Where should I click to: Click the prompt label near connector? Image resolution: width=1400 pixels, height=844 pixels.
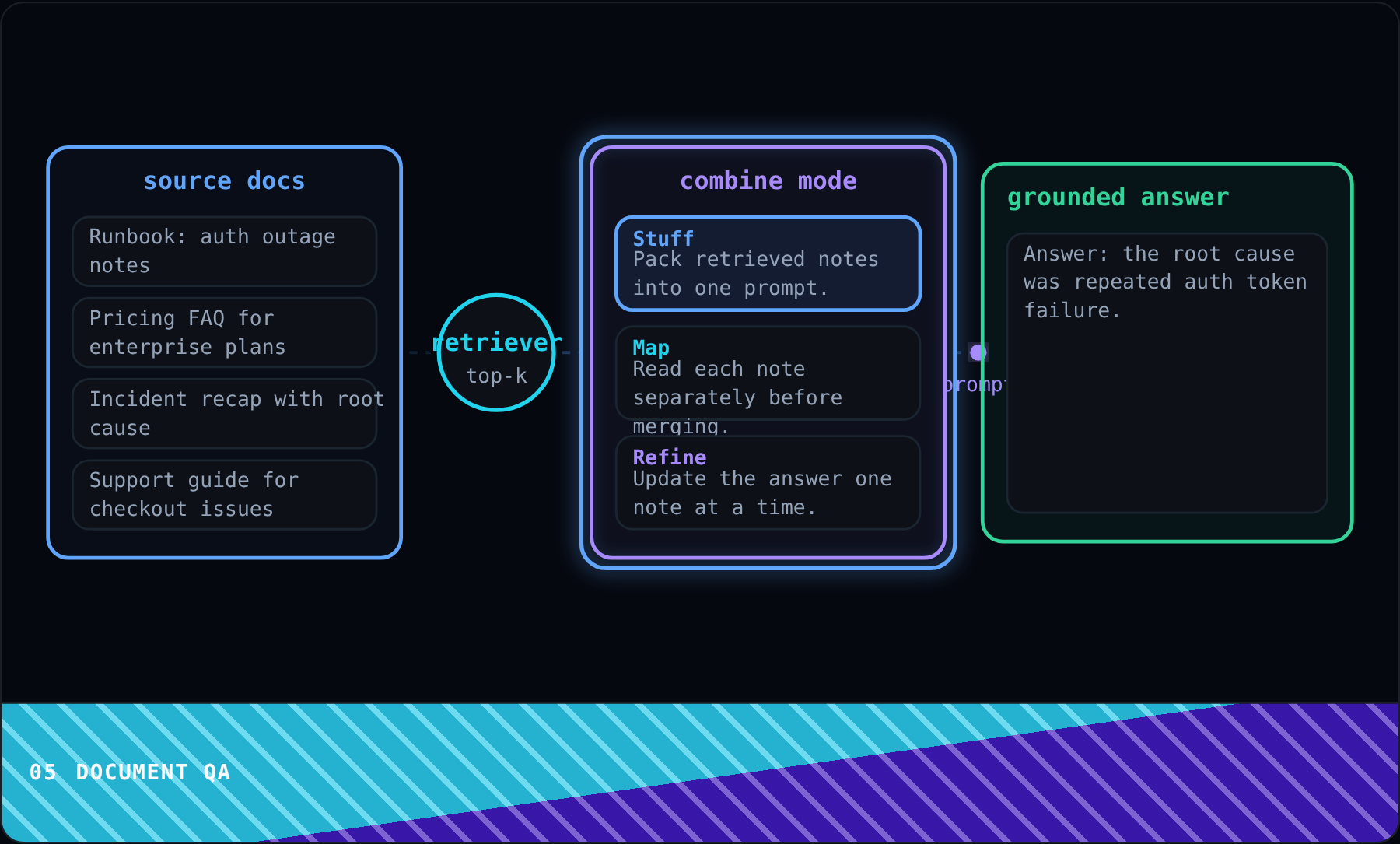(x=975, y=385)
